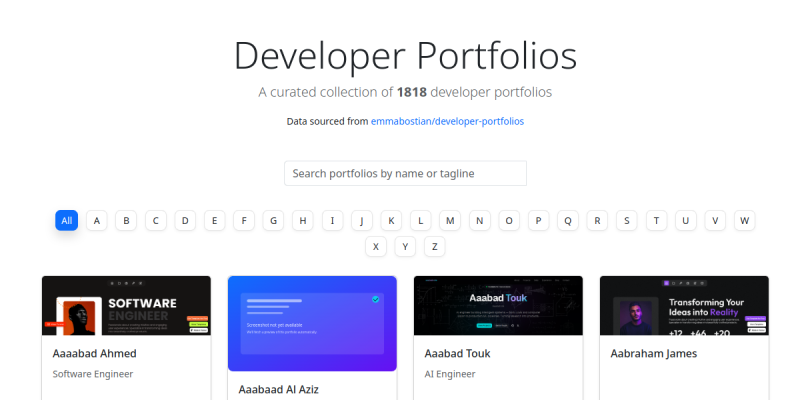Filter portfolios by letter C
Viewport: 800px width, 400px height.
[156, 220]
